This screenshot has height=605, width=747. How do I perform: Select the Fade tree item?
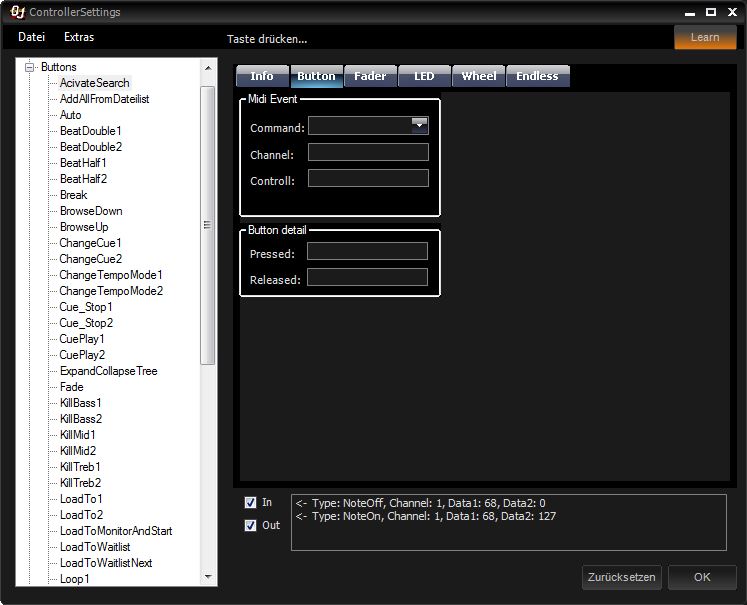pos(71,387)
